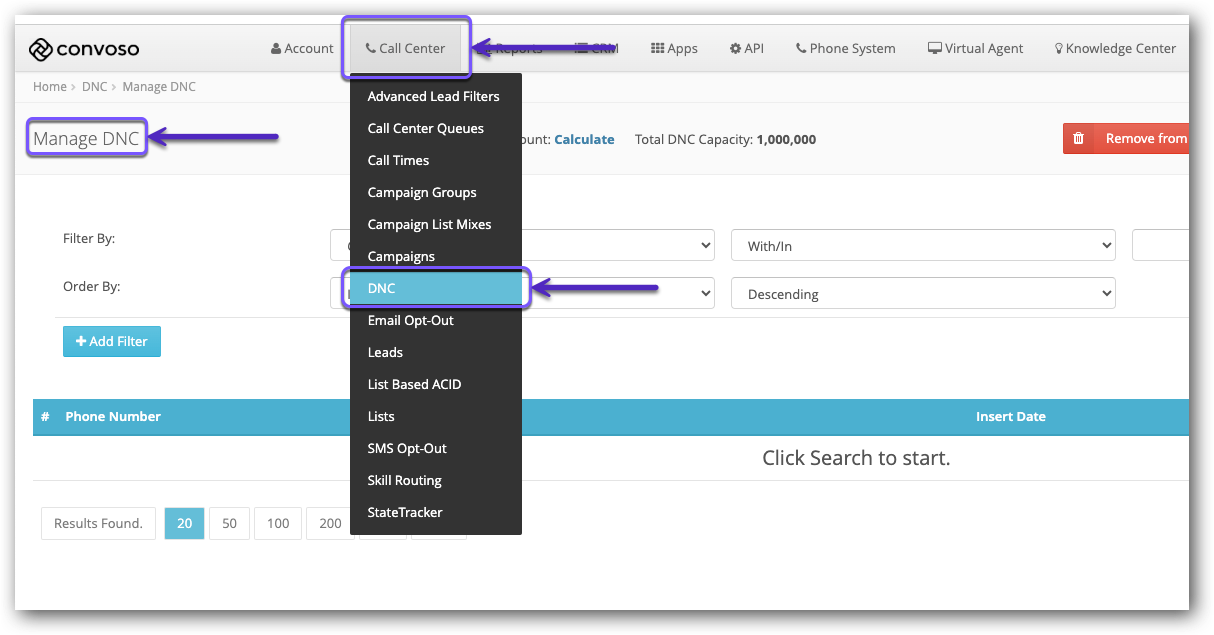
Task: Open the Apps grid menu
Action: pyautogui.click(x=674, y=48)
